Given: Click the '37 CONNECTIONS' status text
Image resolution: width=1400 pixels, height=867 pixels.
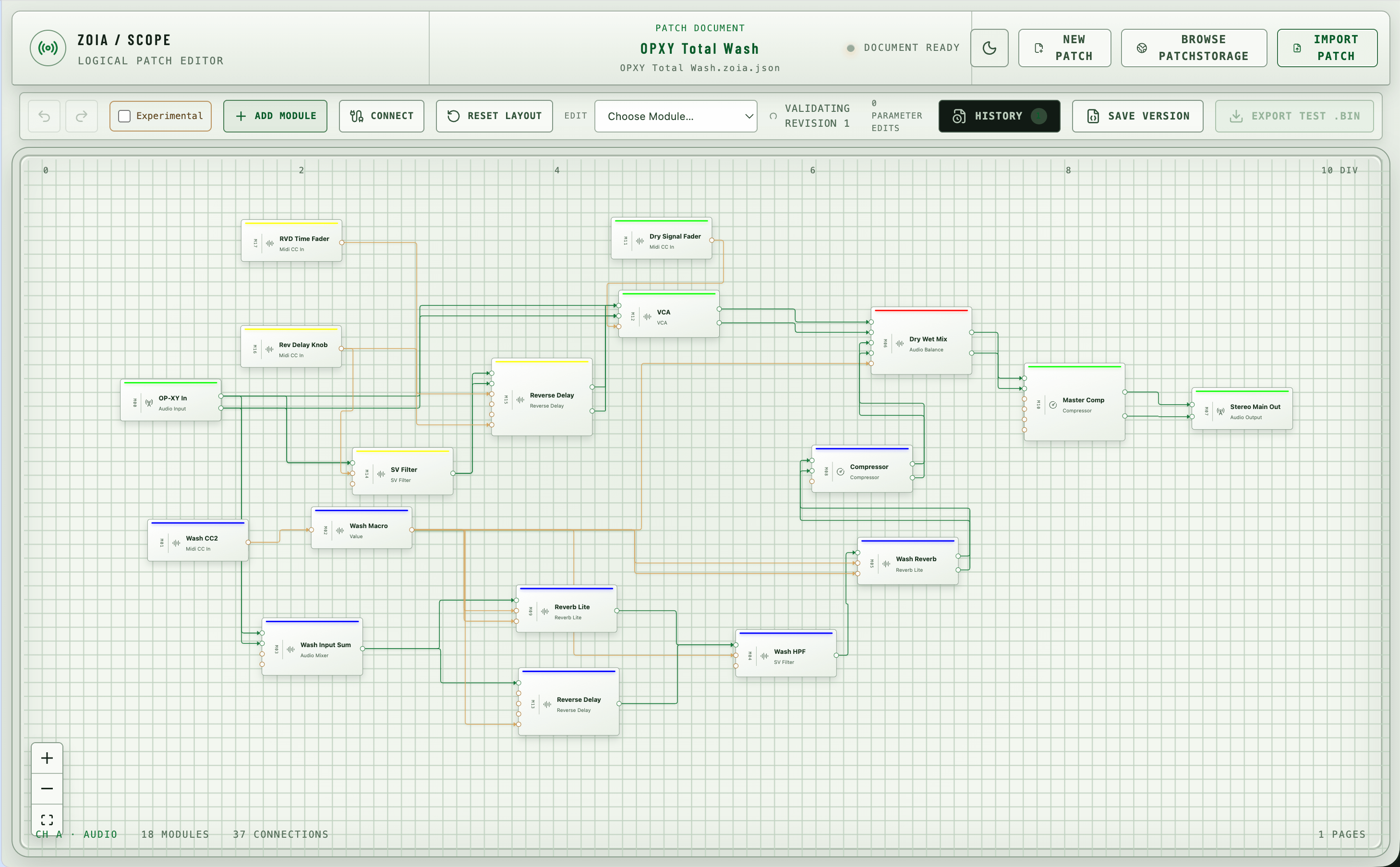Looking at the screenshot, I should tap(280, 834).
